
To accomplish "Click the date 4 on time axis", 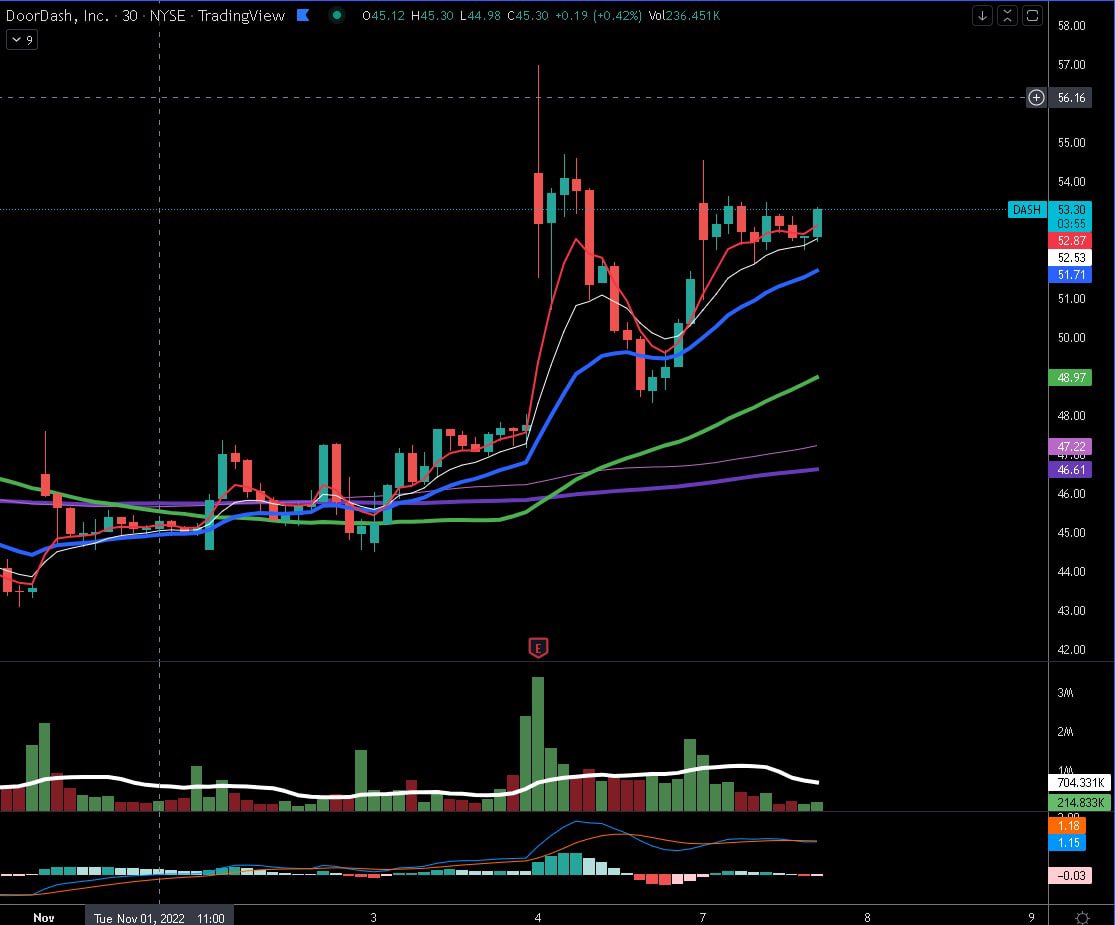I will pos(538,918).
